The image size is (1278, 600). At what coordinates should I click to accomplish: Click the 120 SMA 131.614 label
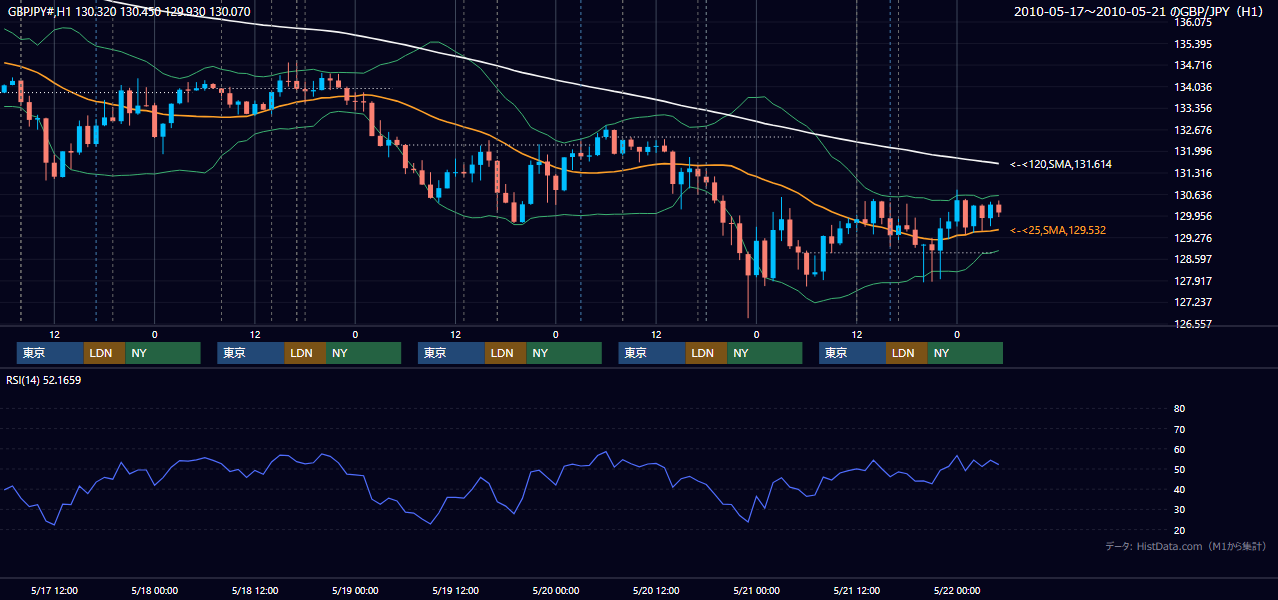(1061, 164)
